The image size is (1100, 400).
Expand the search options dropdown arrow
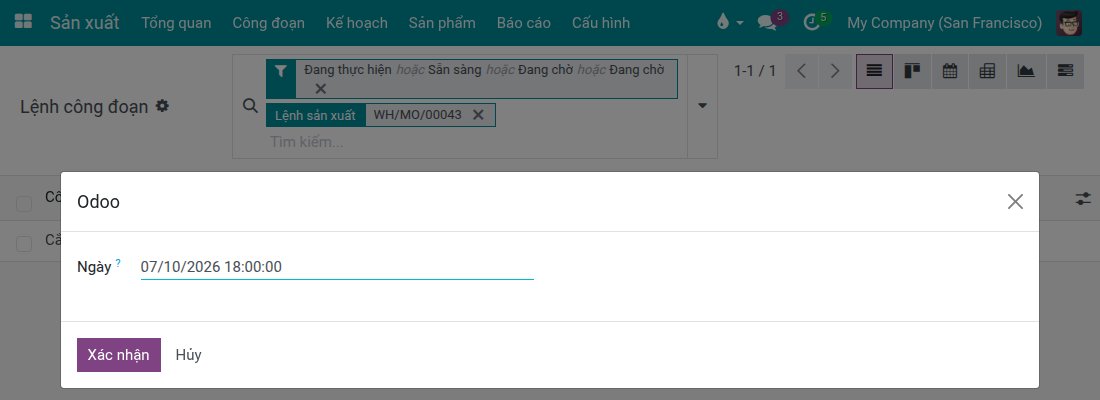coord(702,106)
